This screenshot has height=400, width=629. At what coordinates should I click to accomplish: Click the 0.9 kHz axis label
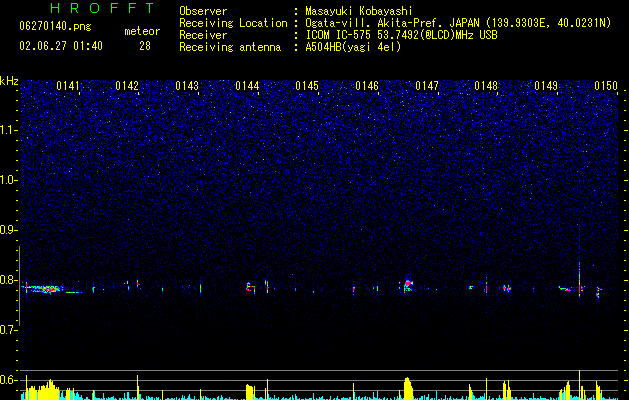tap(9, 230)
